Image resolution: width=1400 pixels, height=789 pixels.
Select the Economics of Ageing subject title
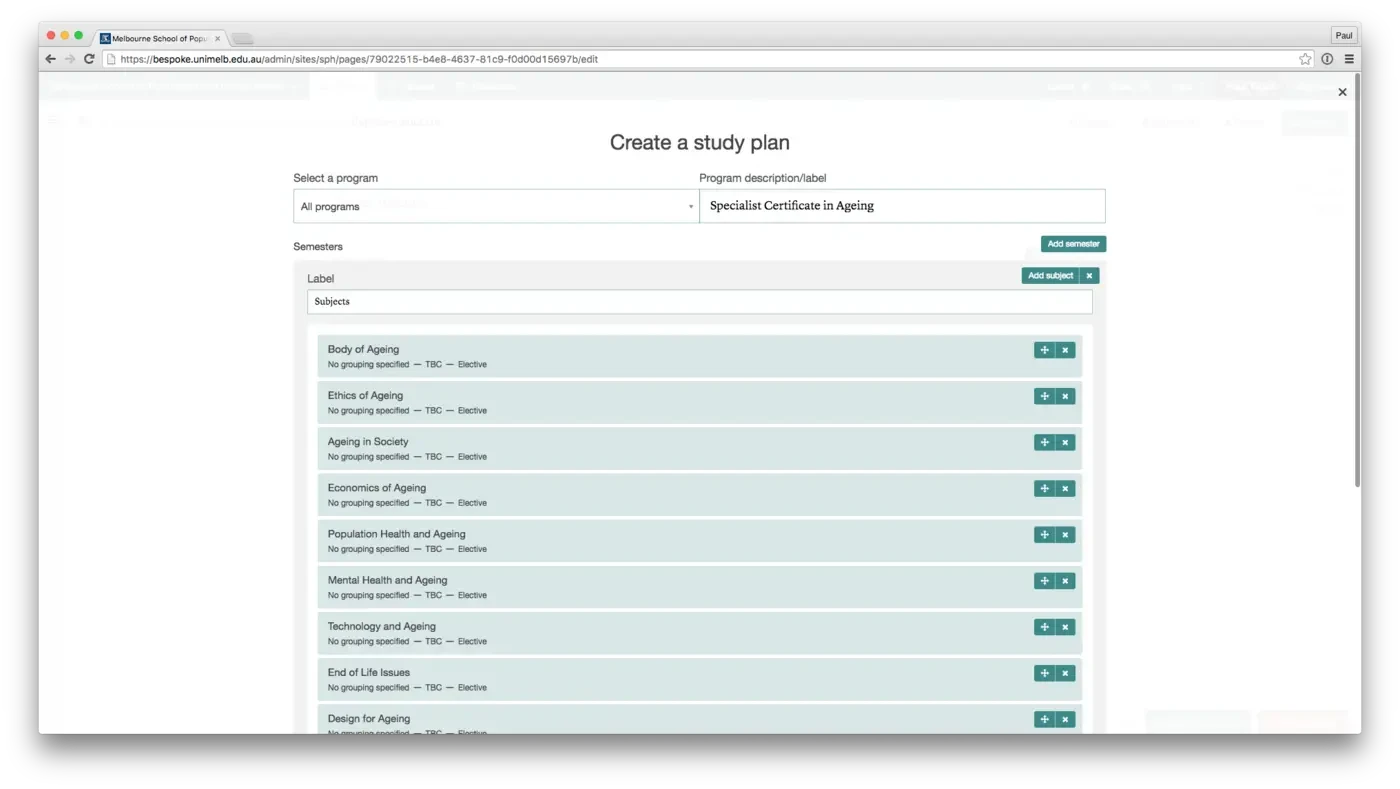point(376,488)
